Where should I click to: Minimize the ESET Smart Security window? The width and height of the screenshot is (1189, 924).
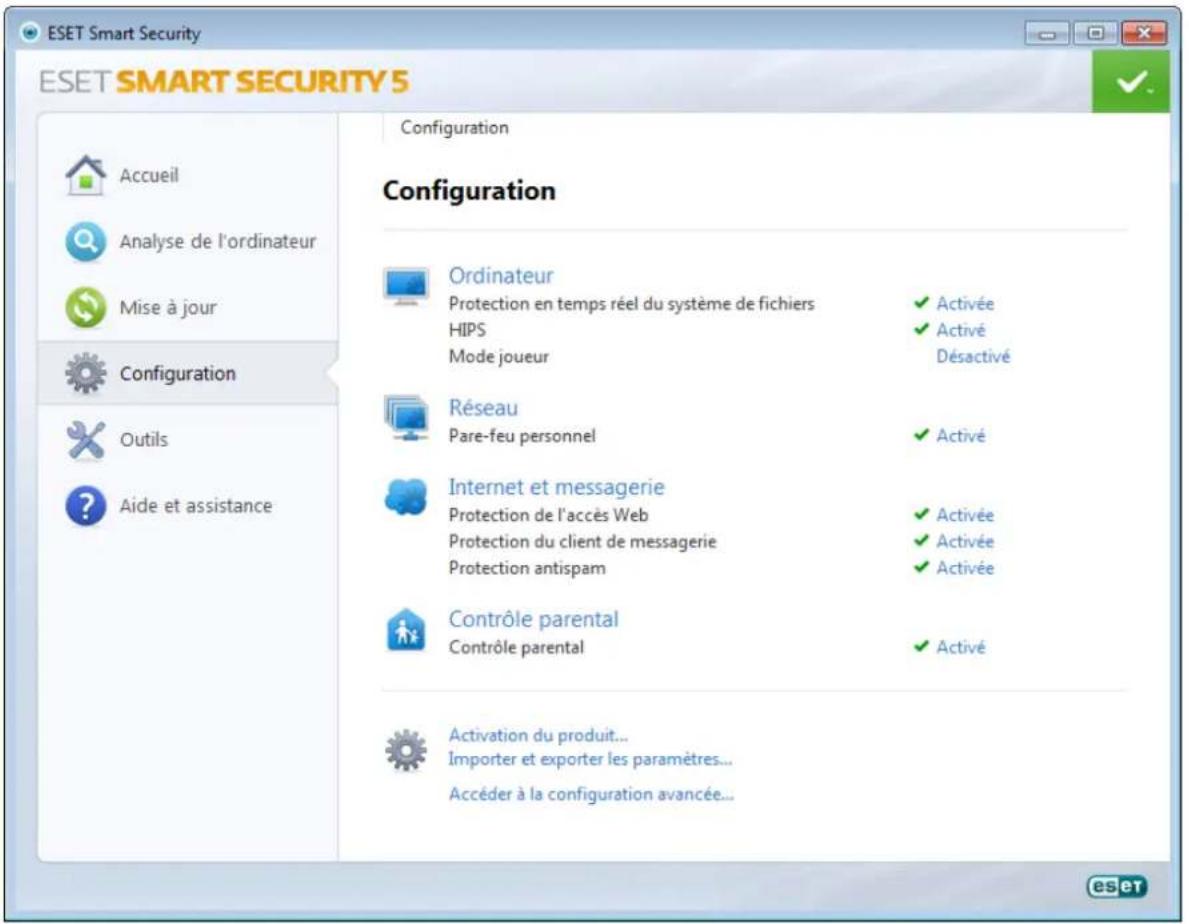point(1046,33)
